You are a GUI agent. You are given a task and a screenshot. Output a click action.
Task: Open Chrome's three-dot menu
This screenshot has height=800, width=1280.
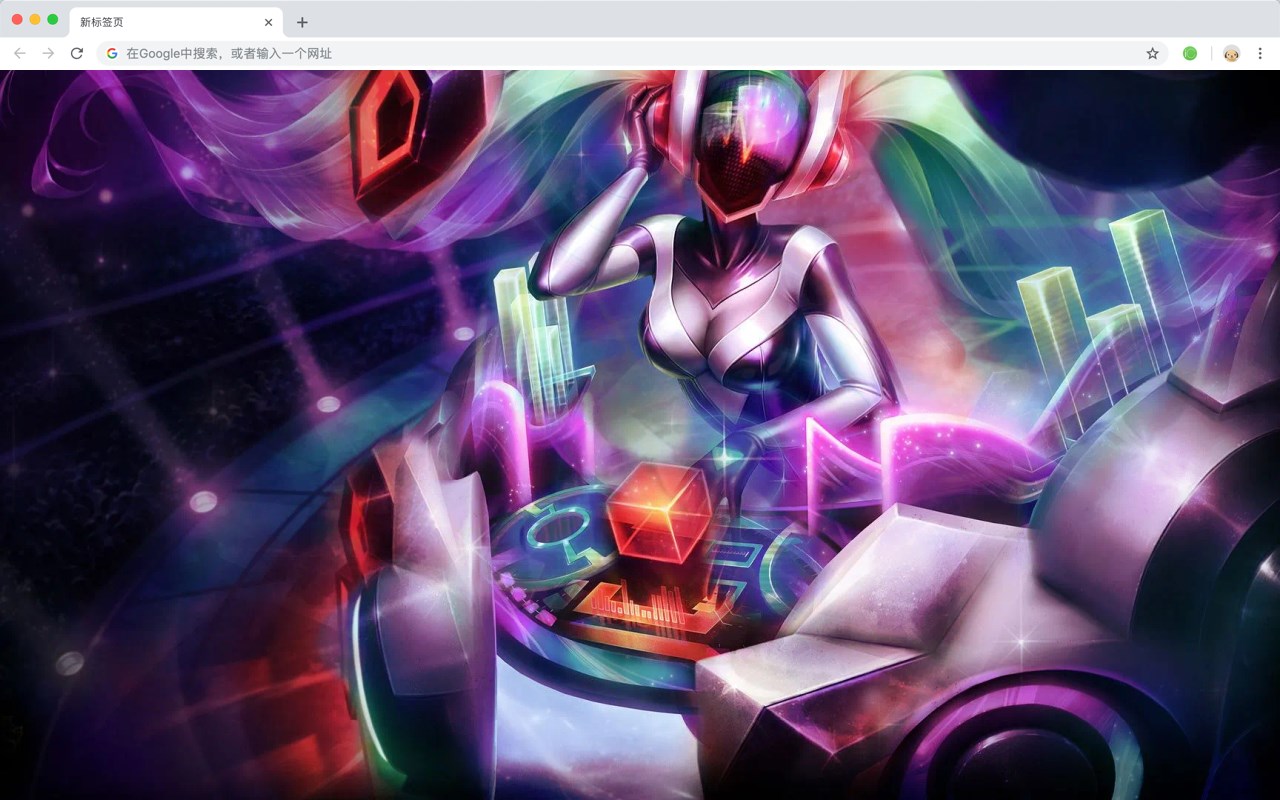[x=1260, y=53]
